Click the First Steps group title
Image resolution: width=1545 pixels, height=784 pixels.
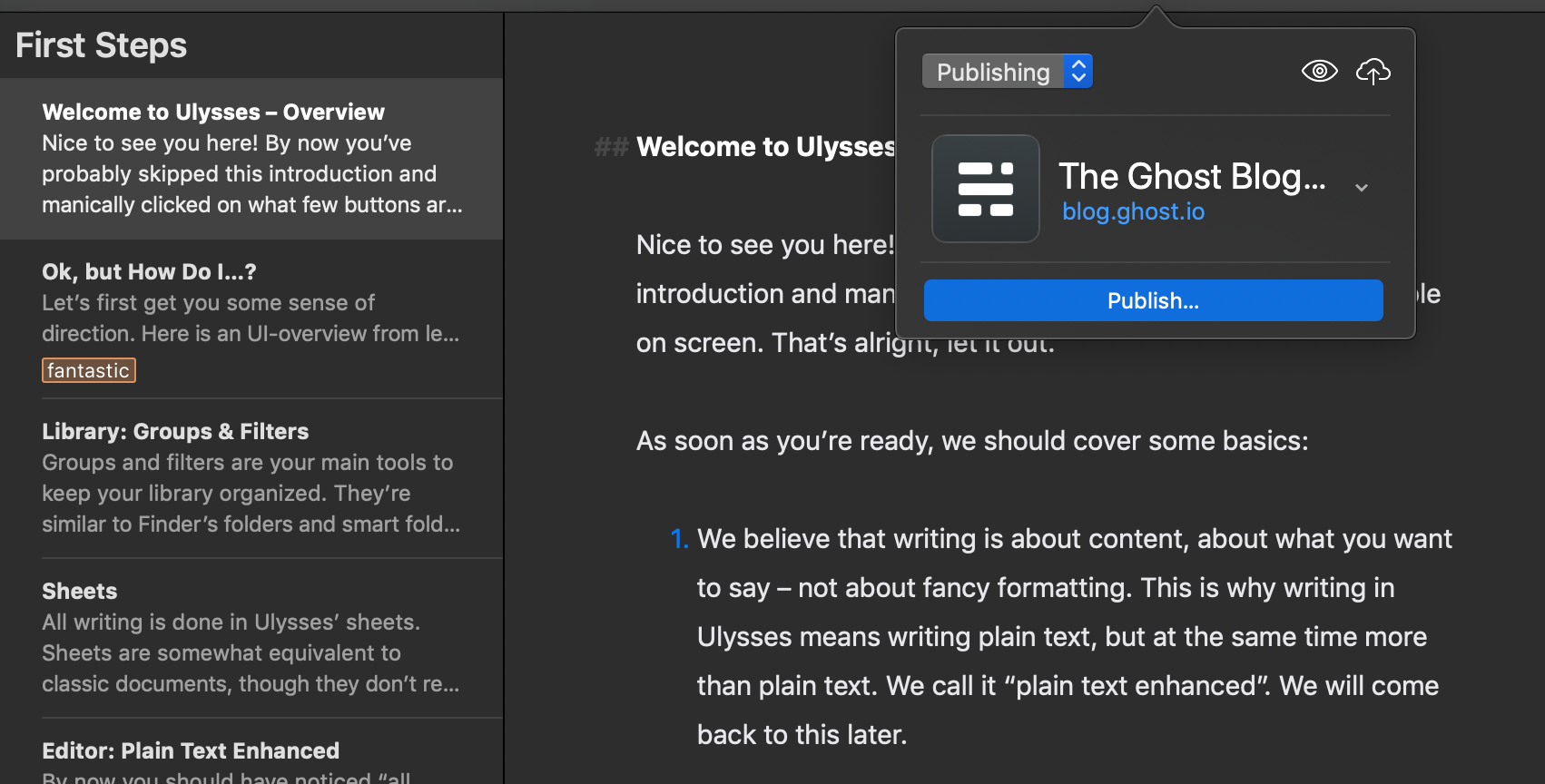[x=101, y=45]
